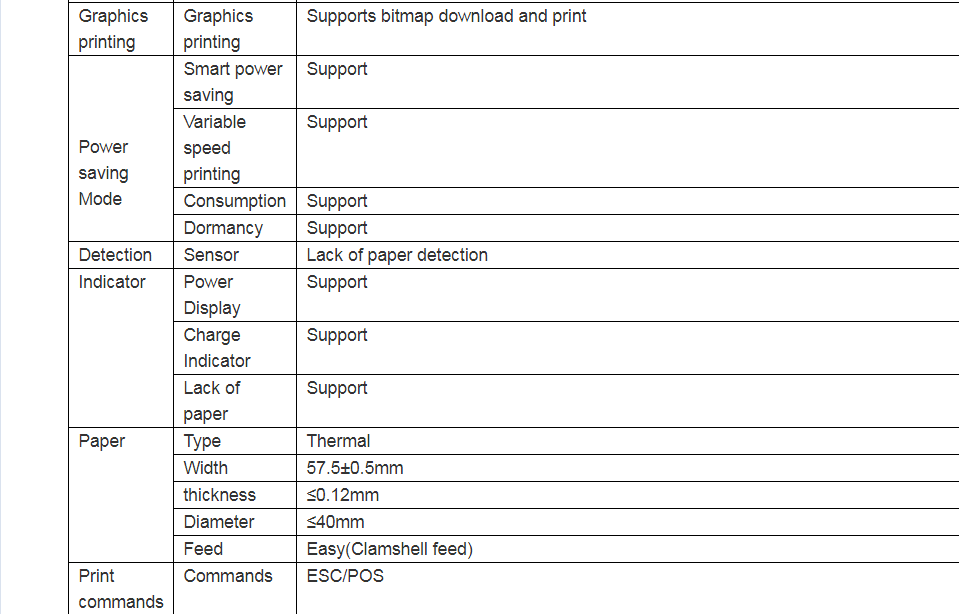Select the 'Smart power saving' cell
The image size is (960, 614).
(232, 82)
